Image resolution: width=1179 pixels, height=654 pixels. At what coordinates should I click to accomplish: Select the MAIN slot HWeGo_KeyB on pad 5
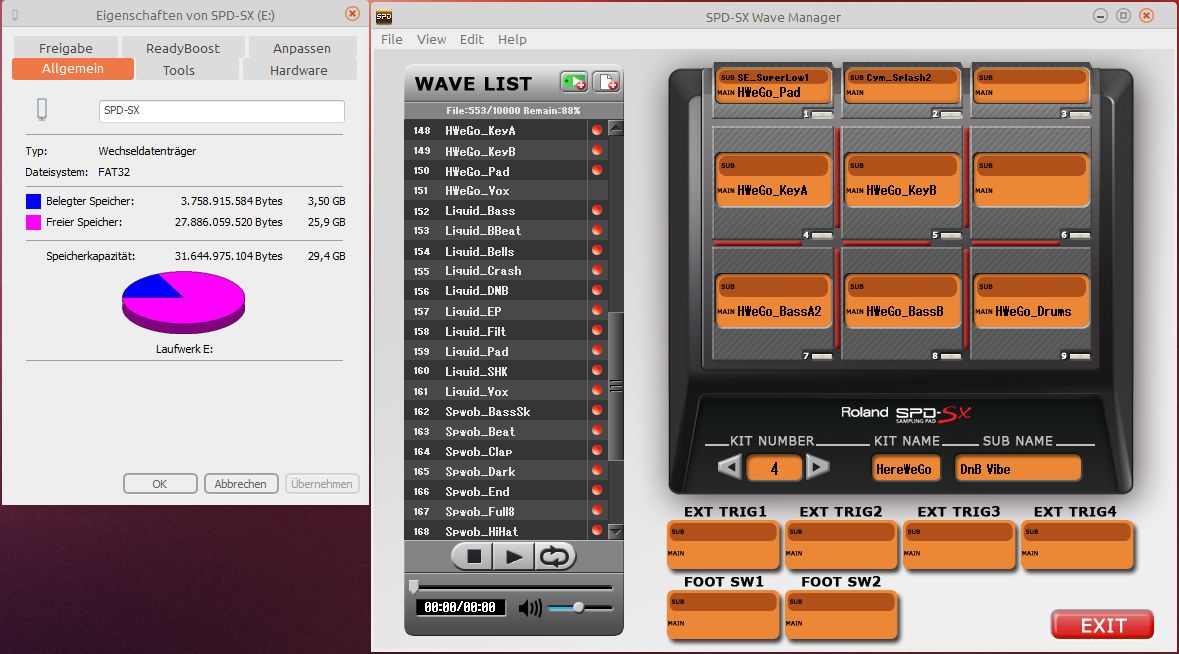pos(902,190)
